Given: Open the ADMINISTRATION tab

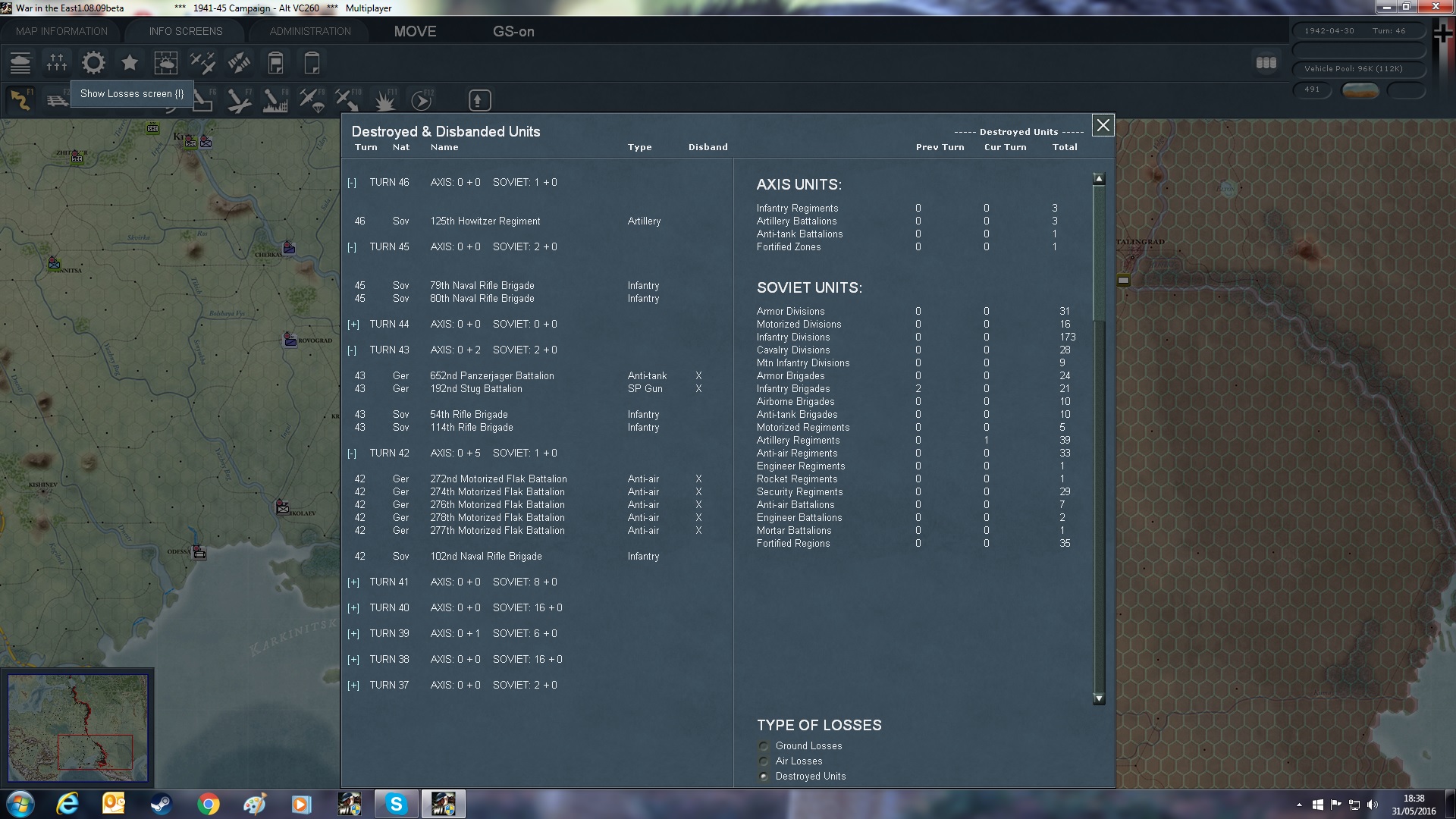Looking at the screenshot, I should point(310,31).
